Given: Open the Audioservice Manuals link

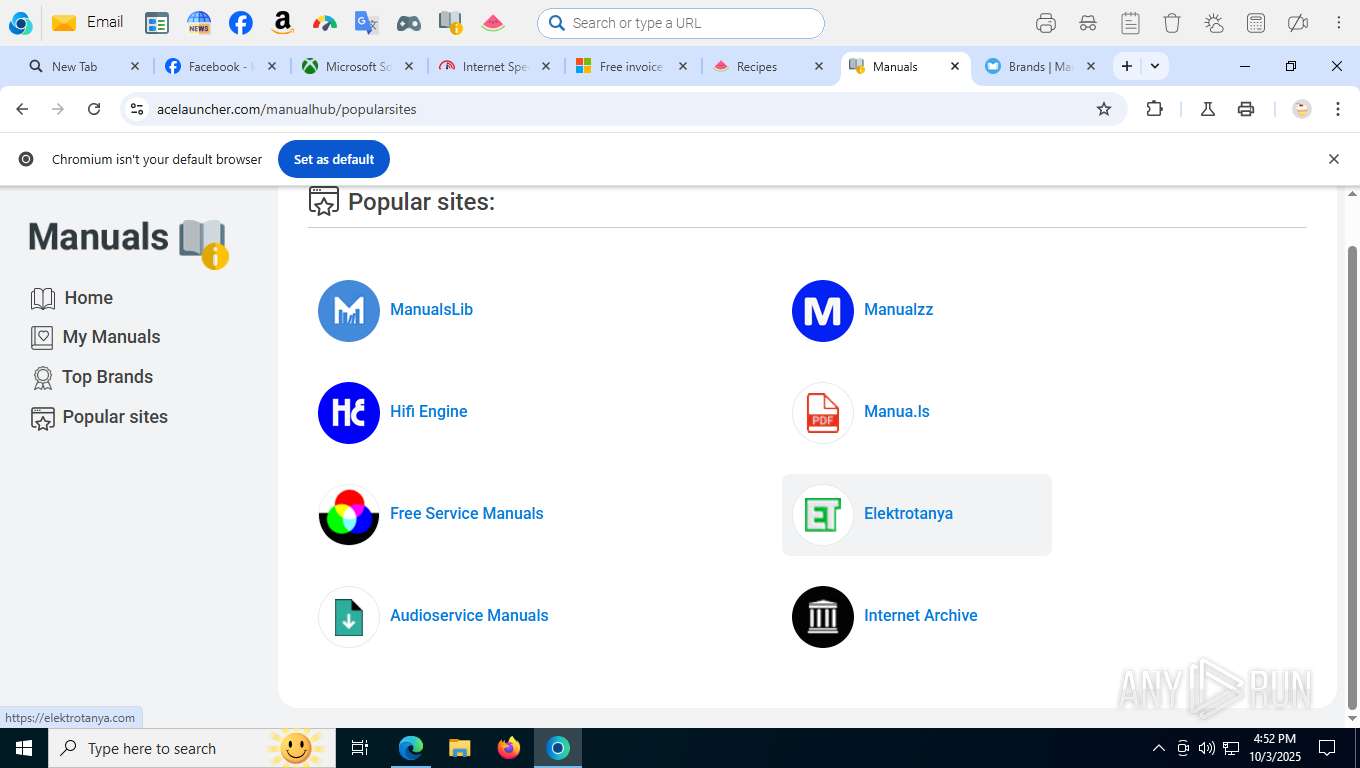Looking at the screenshot, I should [469, 616].
